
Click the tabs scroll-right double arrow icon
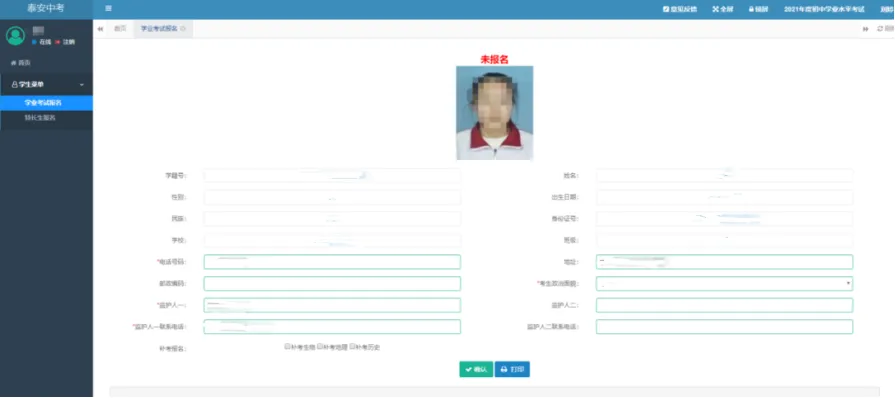point(865,29)
